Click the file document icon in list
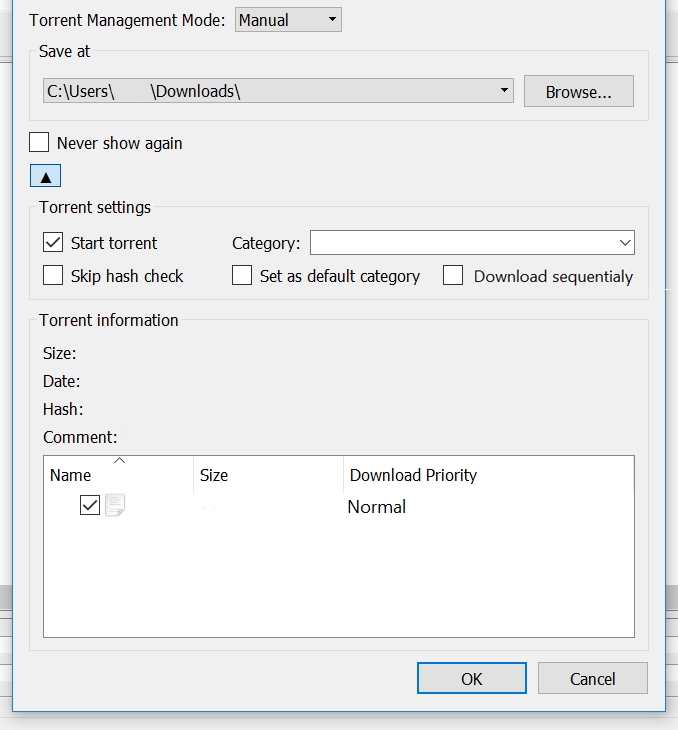 tap(115, 505)
